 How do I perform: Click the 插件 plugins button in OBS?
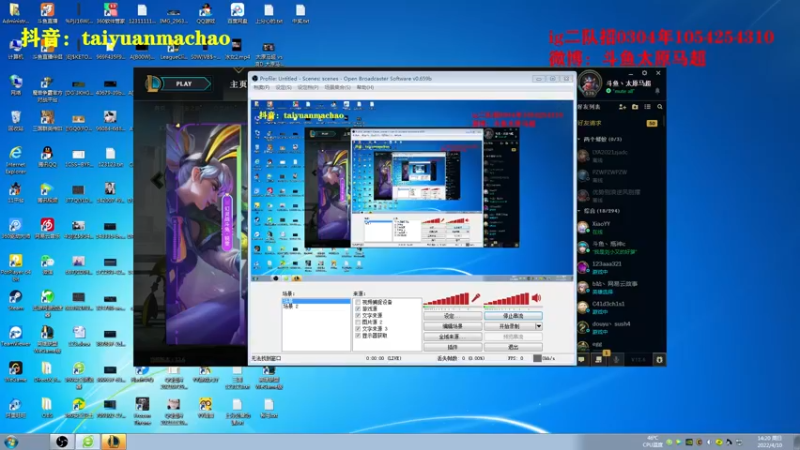(452, 347)
